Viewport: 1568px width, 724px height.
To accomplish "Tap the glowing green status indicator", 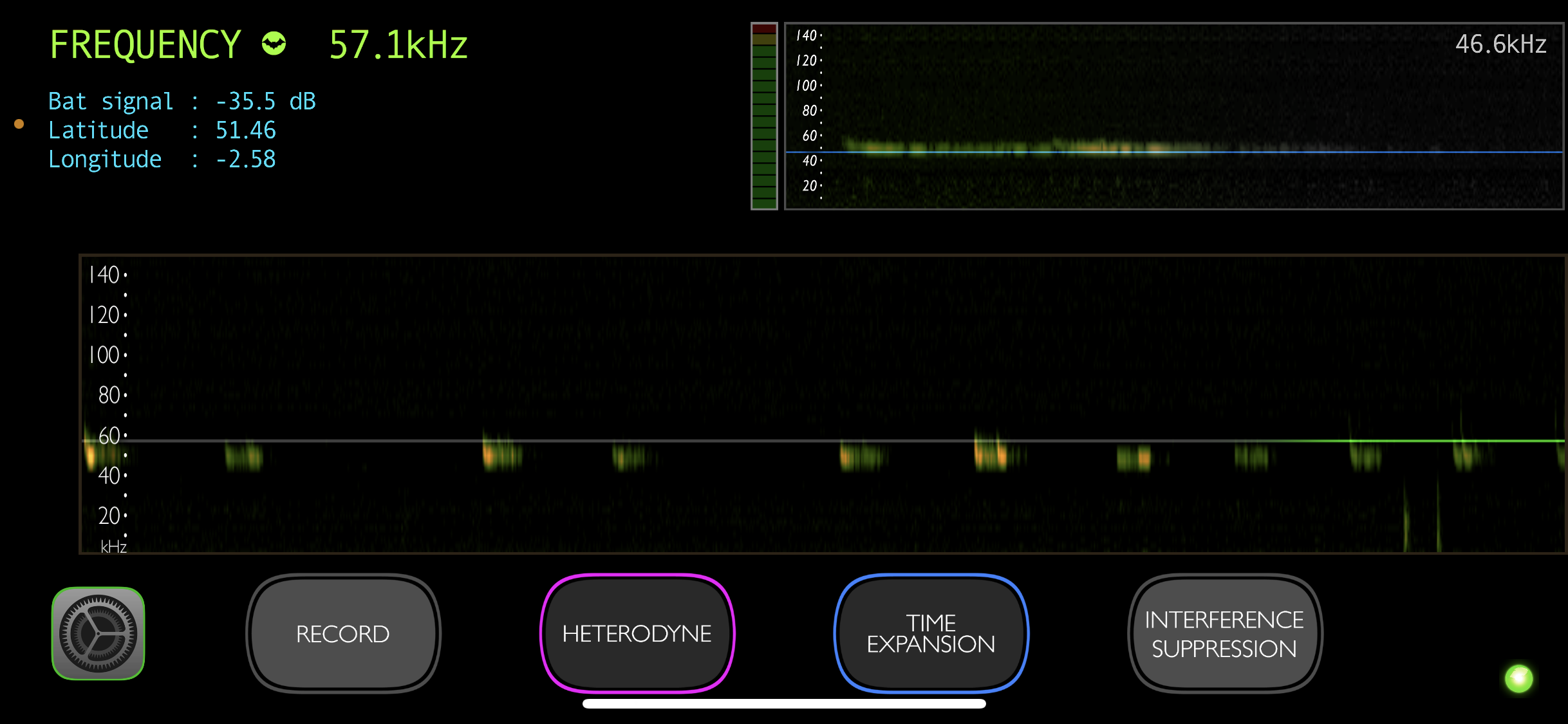I will pyautogui.click(x=1518, y=678).
